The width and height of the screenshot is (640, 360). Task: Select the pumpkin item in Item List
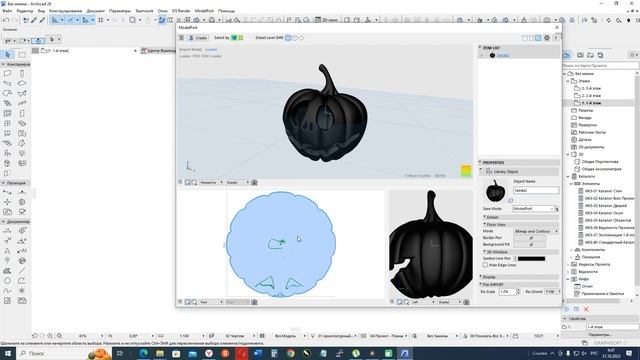(x=503, y=56)
